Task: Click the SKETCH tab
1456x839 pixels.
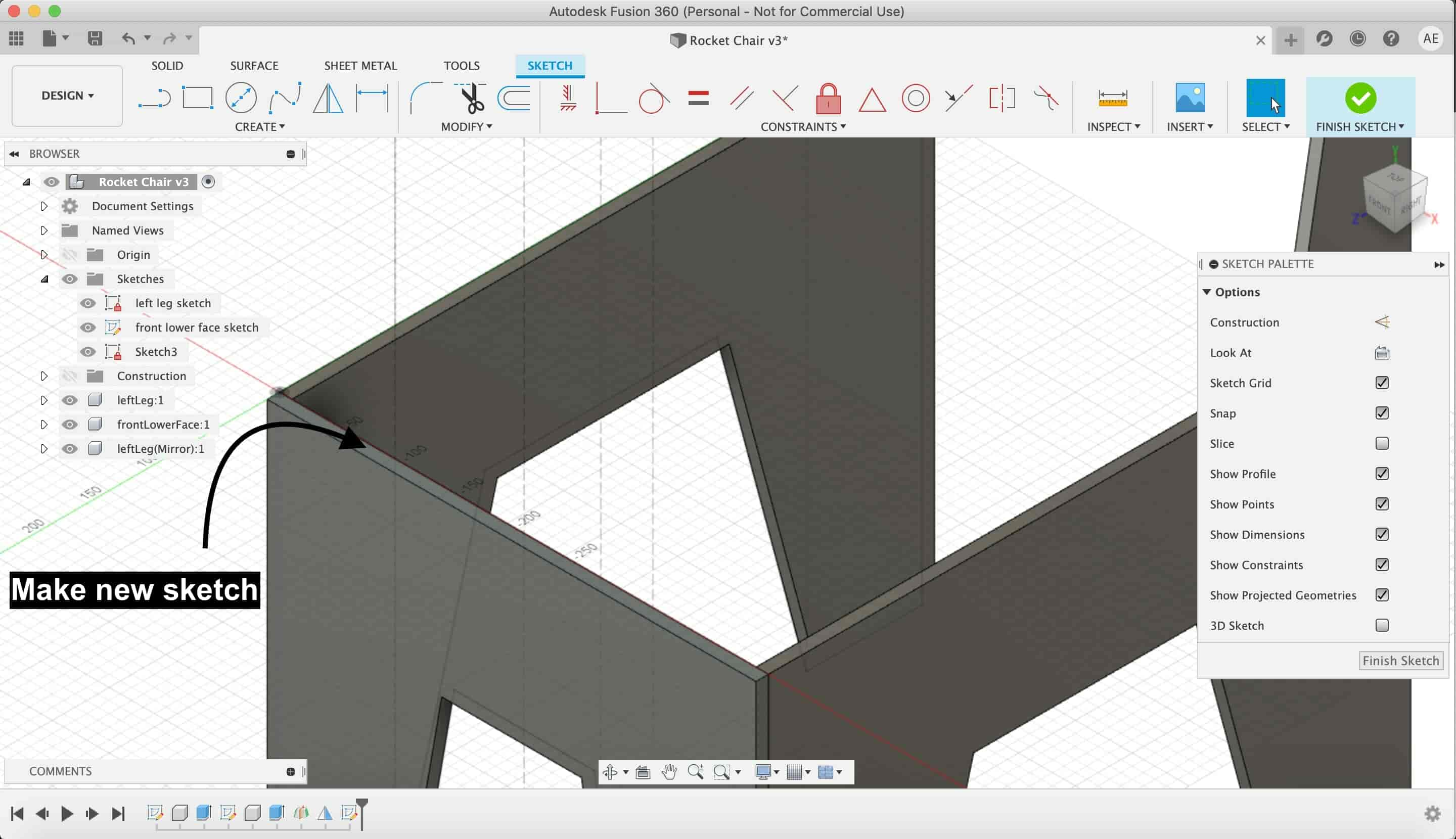Action: tap(550, 66)
